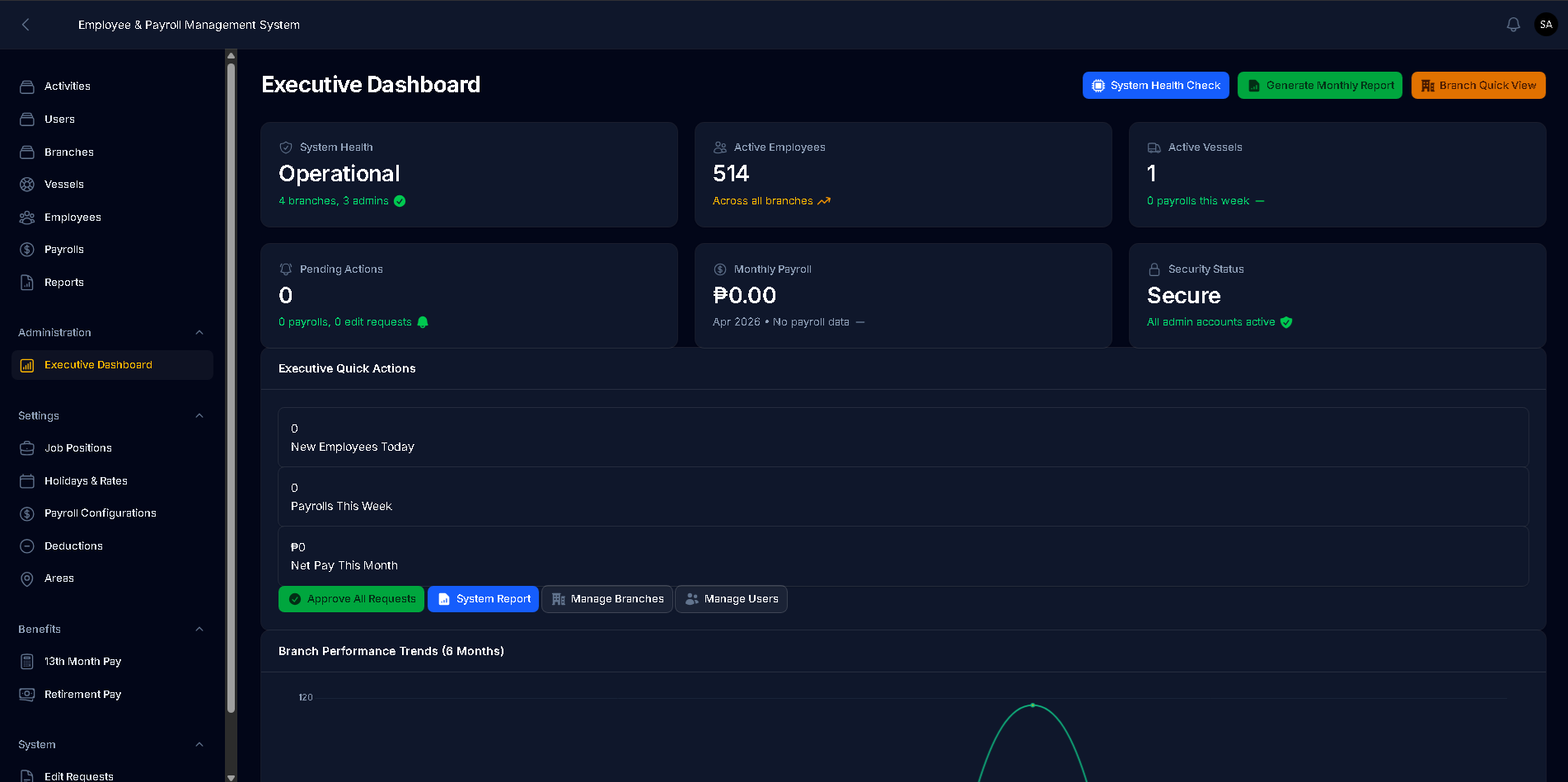1568x782 pixels.
Task: Click the Areas map pin icon
Action: (x=27, y=578)
